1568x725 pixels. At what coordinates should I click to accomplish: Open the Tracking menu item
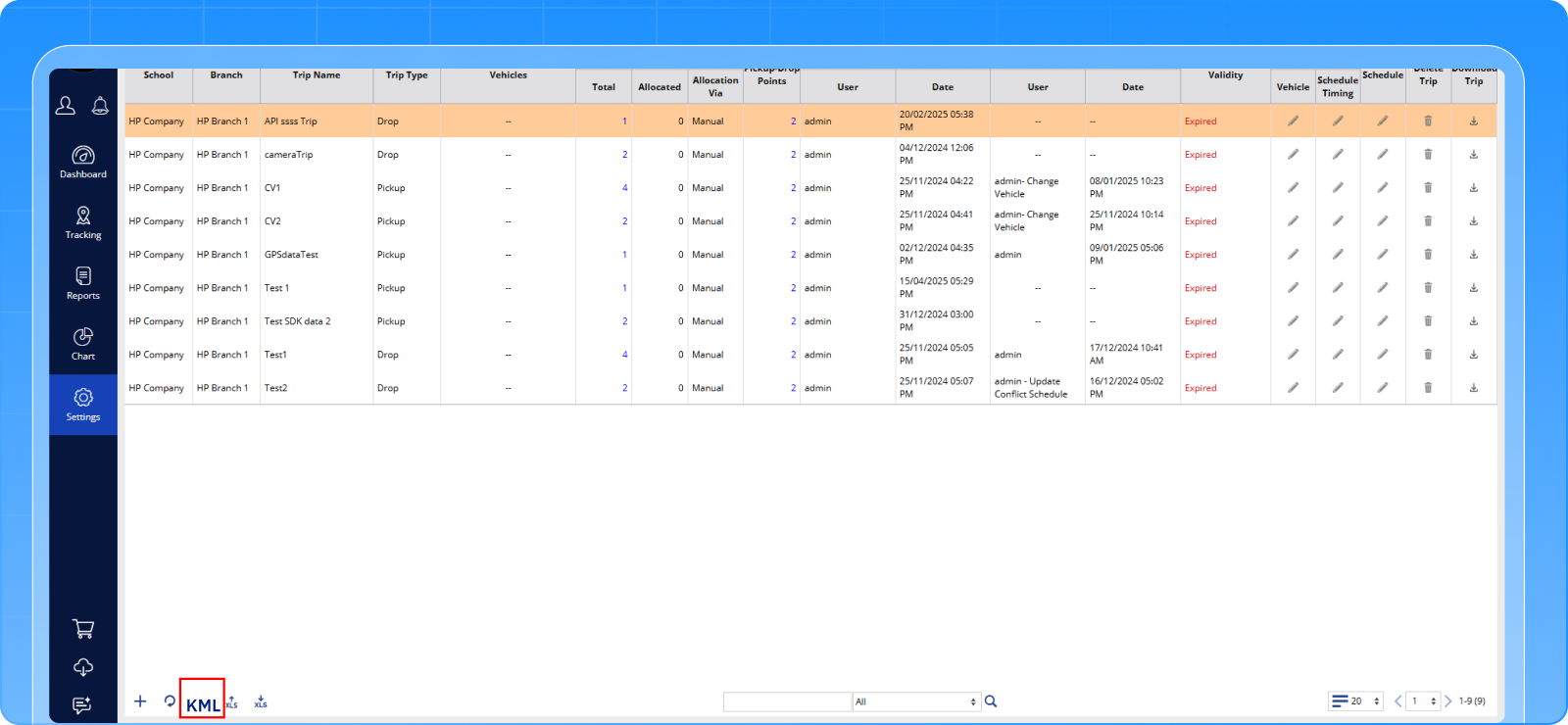click(83, 222)
